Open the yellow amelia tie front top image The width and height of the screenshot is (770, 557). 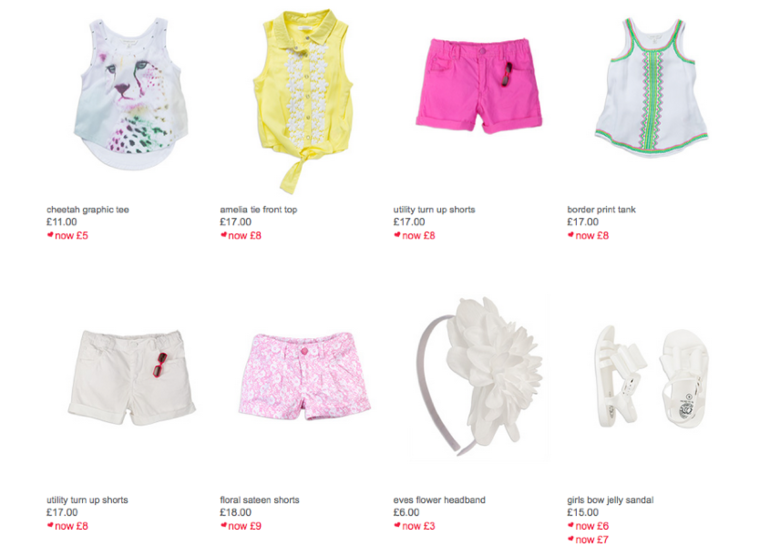click(x=303, y=101)
